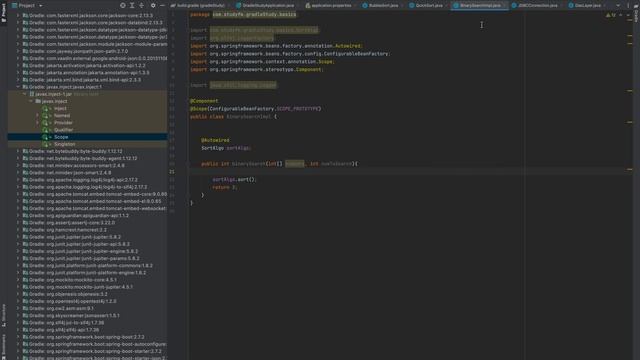Click the Inject annotation icon in tree
The width and height of the screenshot is (640, 360).
pyautogui.click(x=45, y=109)
